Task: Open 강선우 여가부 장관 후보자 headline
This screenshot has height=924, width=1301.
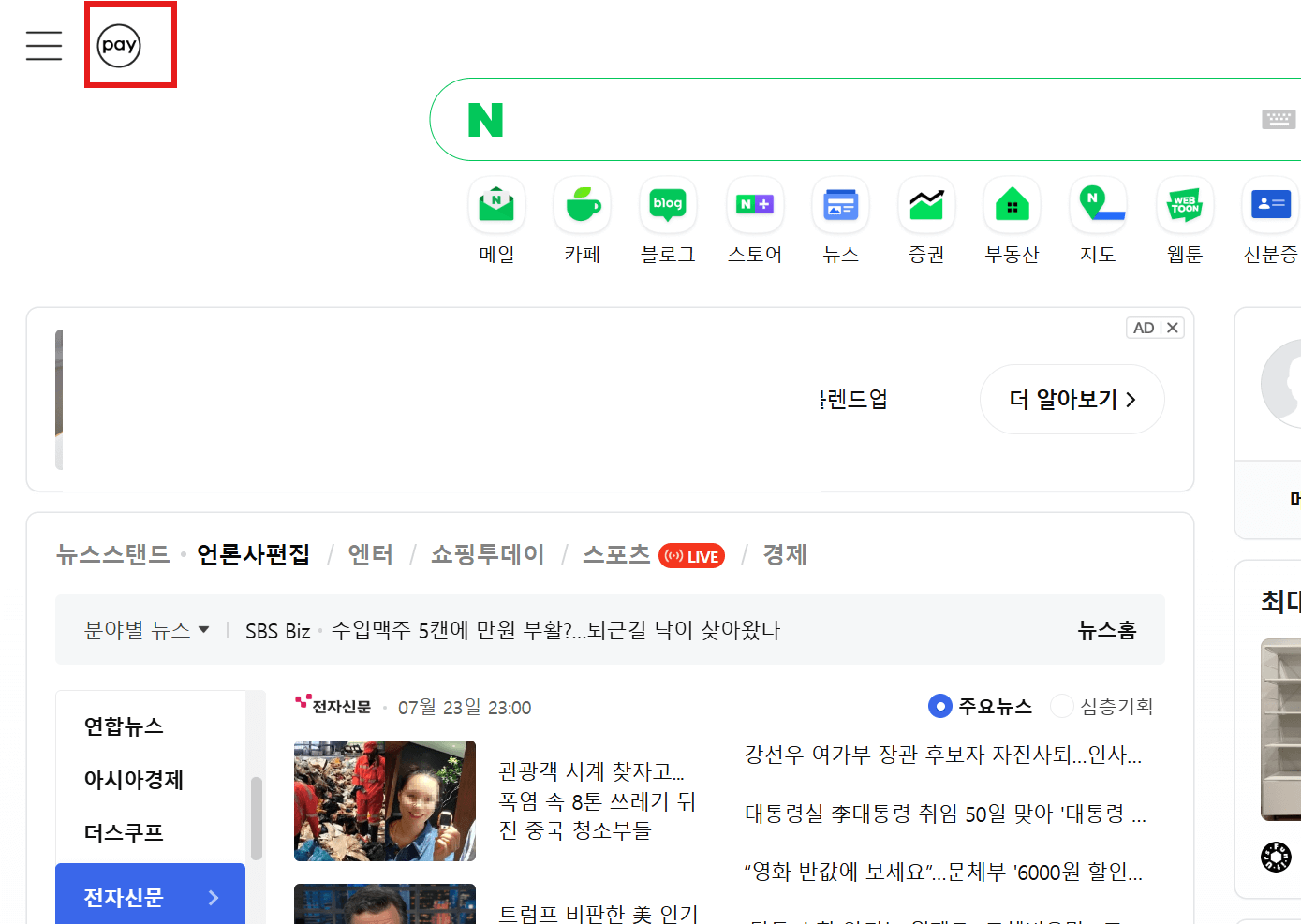Action: [x=943, y=755]
